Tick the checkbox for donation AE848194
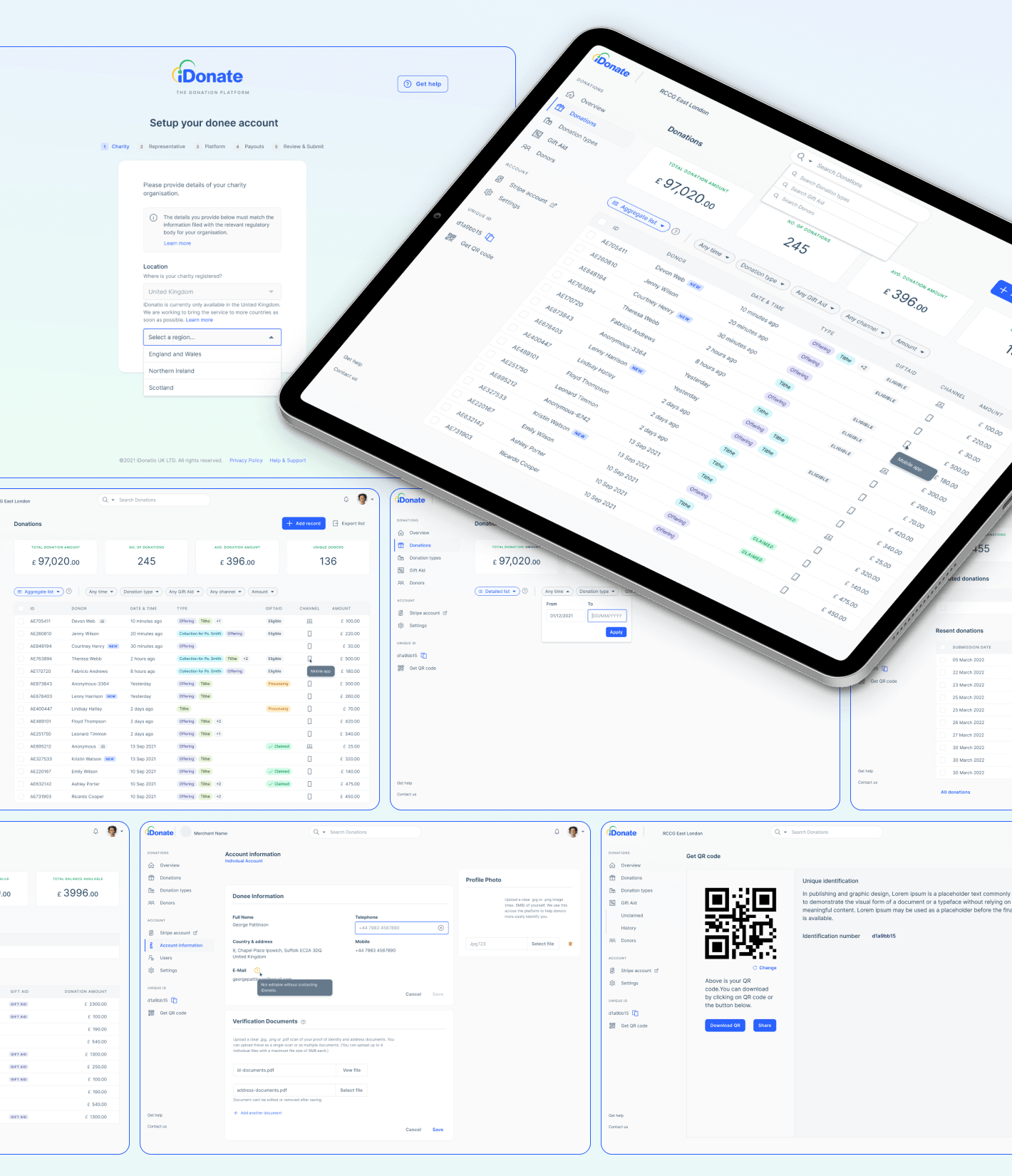 tap(21, 646)
